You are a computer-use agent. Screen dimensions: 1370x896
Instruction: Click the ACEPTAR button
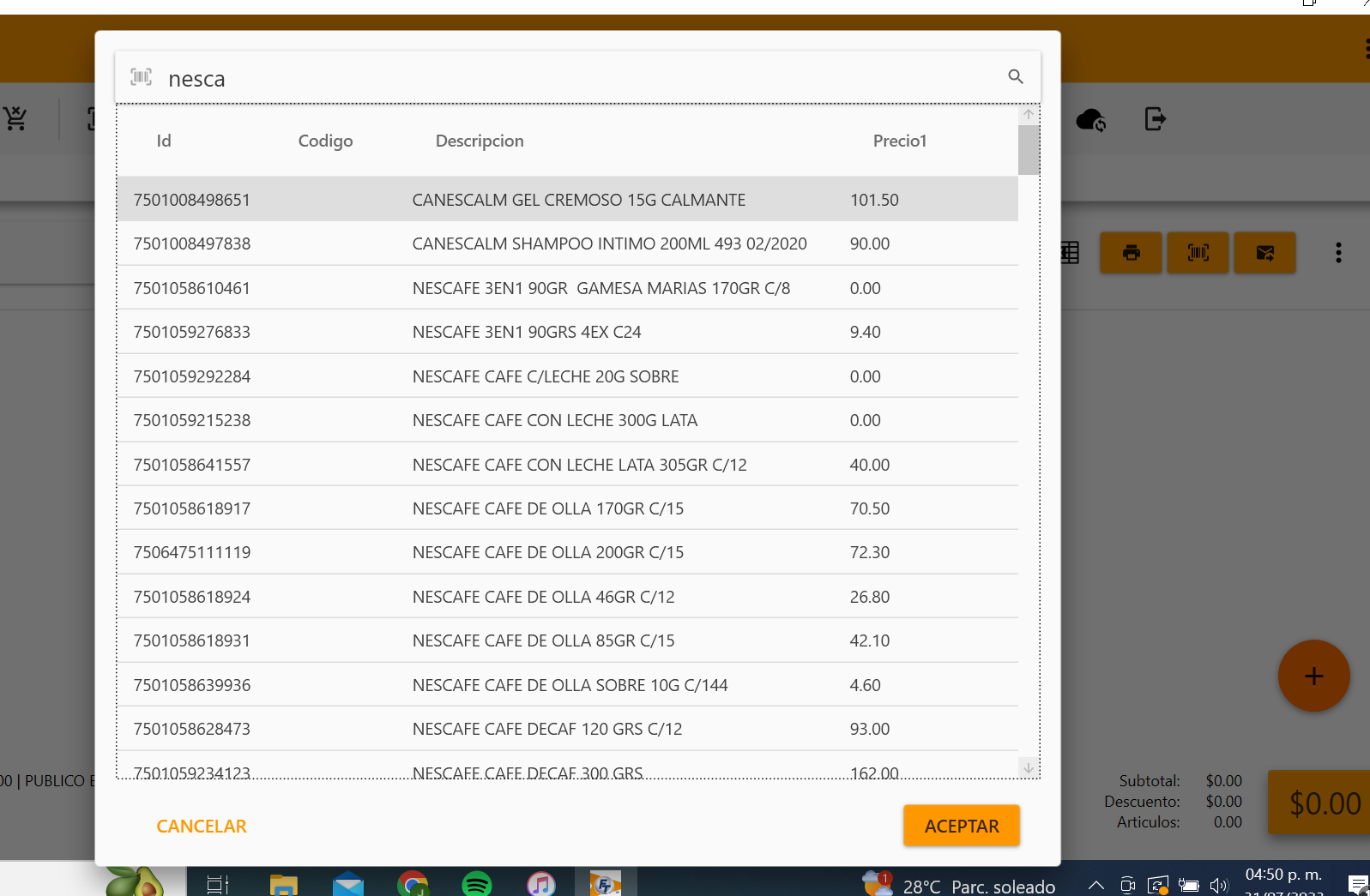(x=962, y=826)
